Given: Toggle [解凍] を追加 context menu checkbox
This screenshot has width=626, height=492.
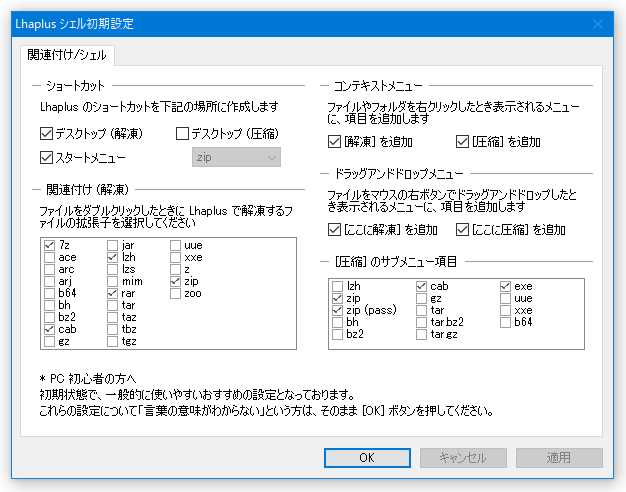Looking at the screenshot, I should click(x=334, y=141).
